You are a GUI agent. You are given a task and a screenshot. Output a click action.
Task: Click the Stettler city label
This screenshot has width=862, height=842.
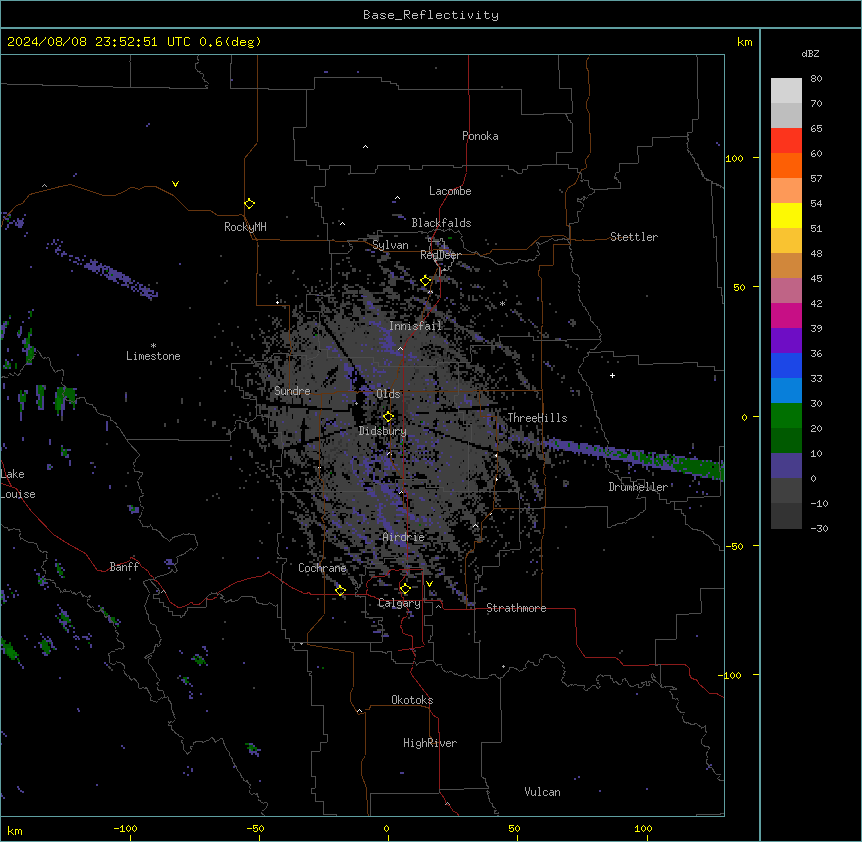click(x=634, y=237)
